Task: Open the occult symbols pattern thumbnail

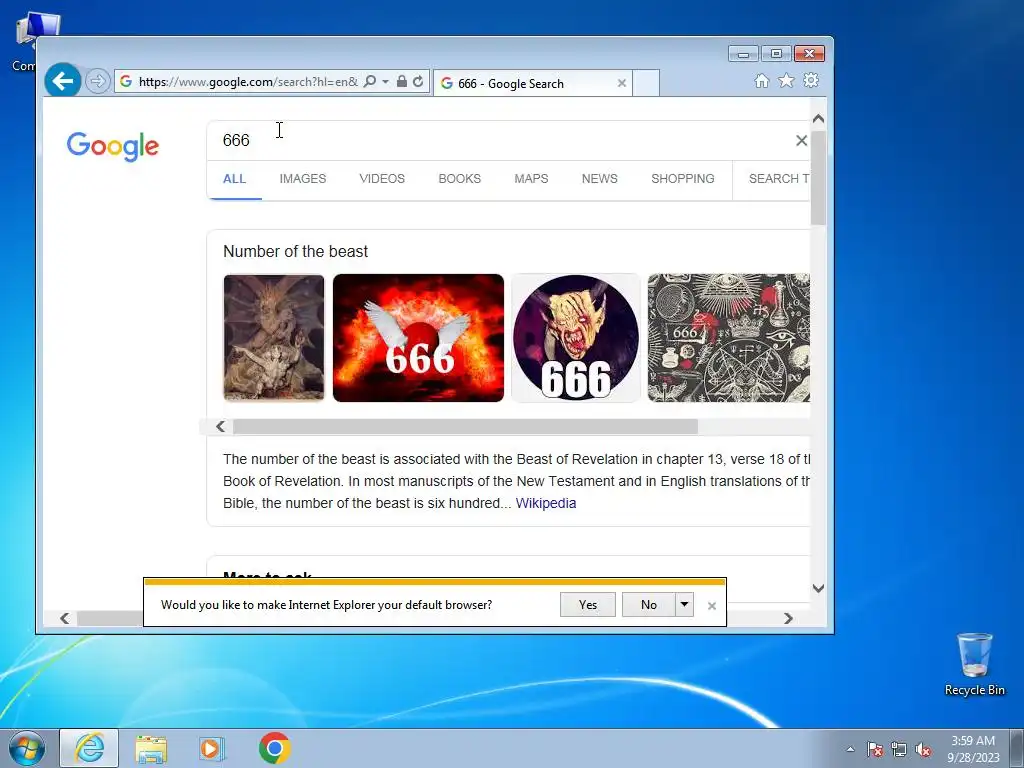Action: click(x=728, y=338)
